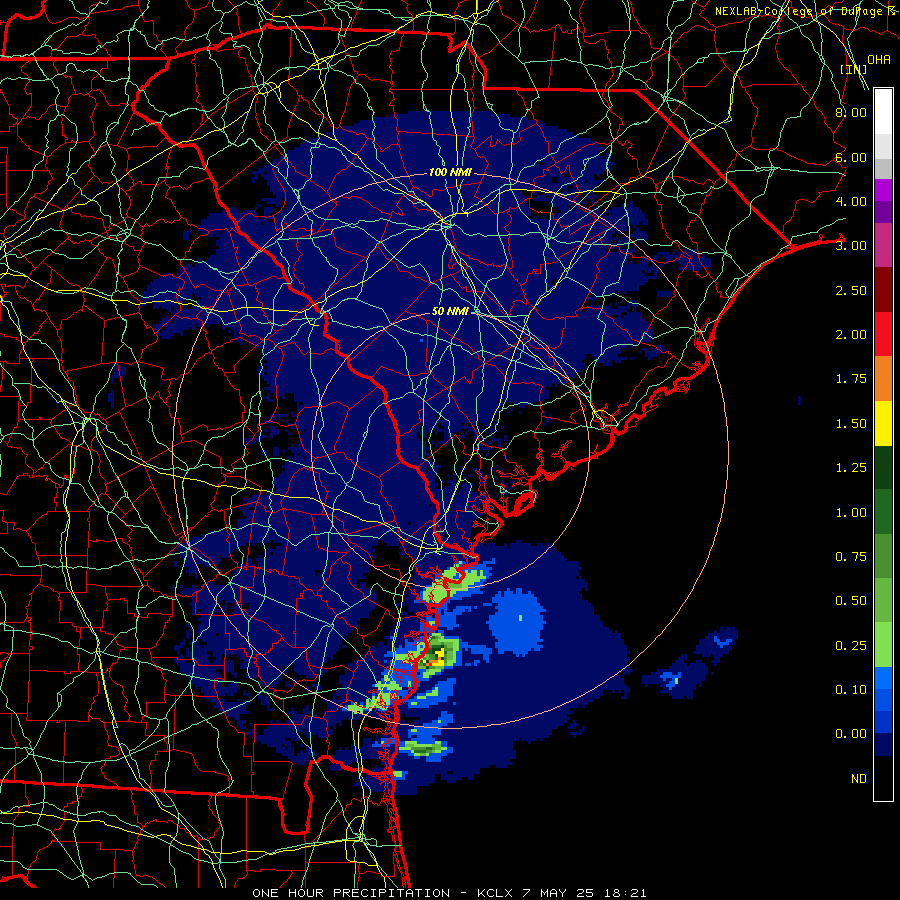This screenshot has height=900, width=900.
Task: Click the [IN] units label
Action: (853, 69)
